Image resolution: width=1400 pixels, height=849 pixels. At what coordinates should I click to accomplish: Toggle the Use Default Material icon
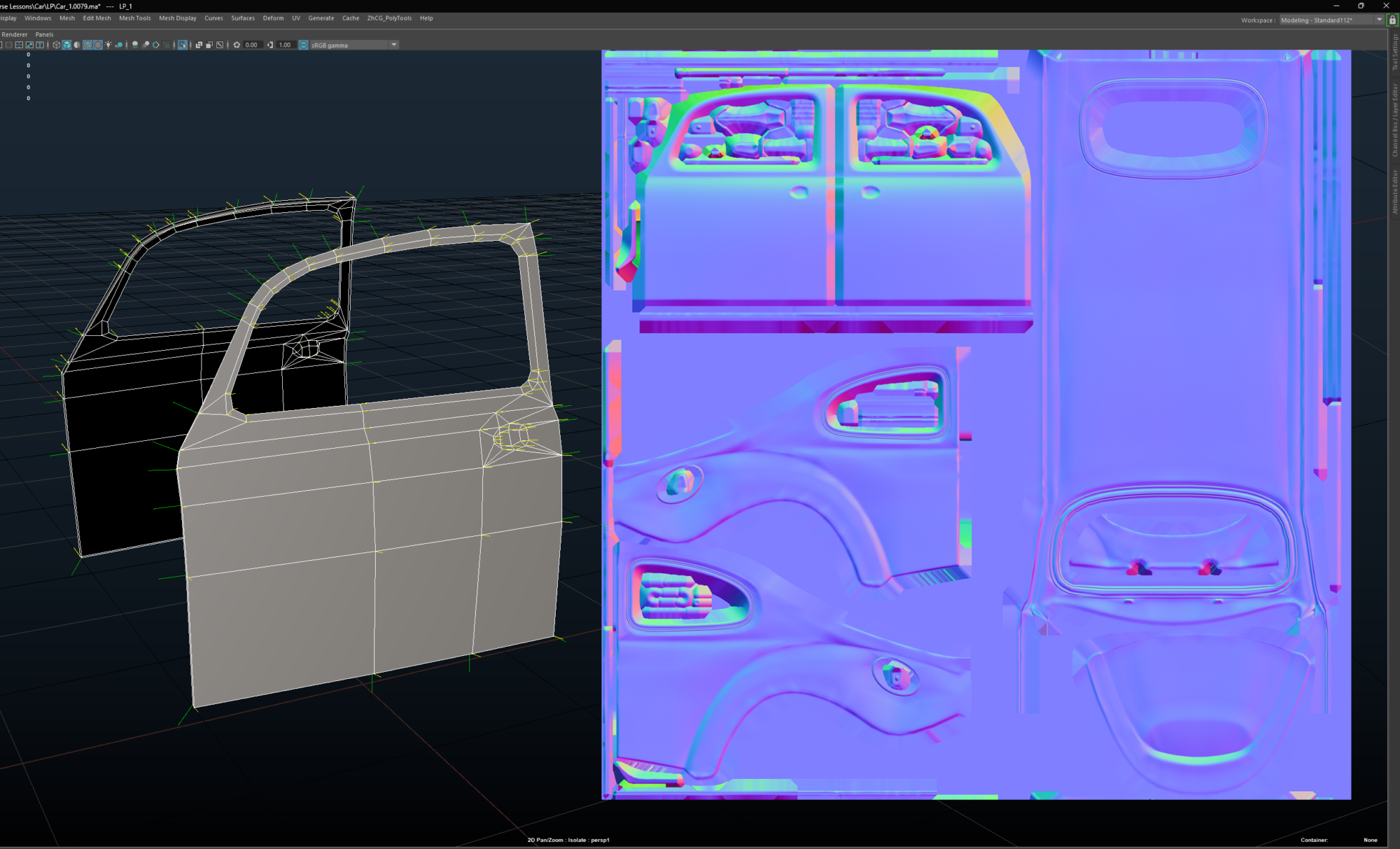[x=77, y=45]
